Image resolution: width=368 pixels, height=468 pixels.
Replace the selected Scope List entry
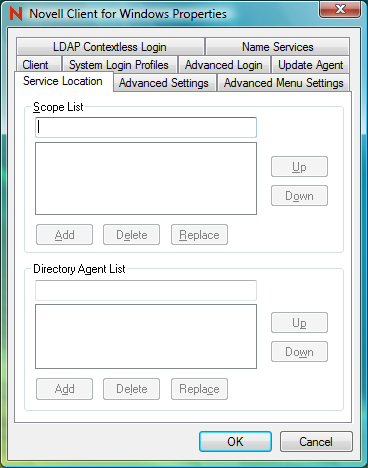199,235
